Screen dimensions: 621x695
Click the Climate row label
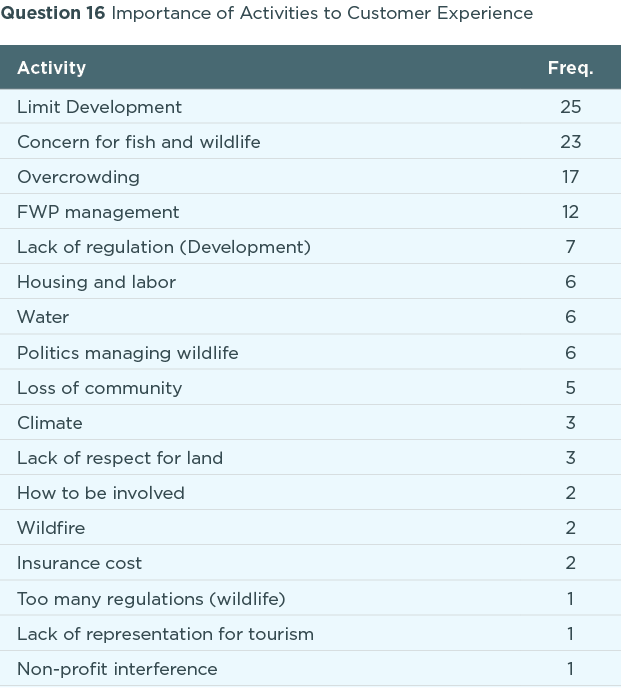pos(50,423)
